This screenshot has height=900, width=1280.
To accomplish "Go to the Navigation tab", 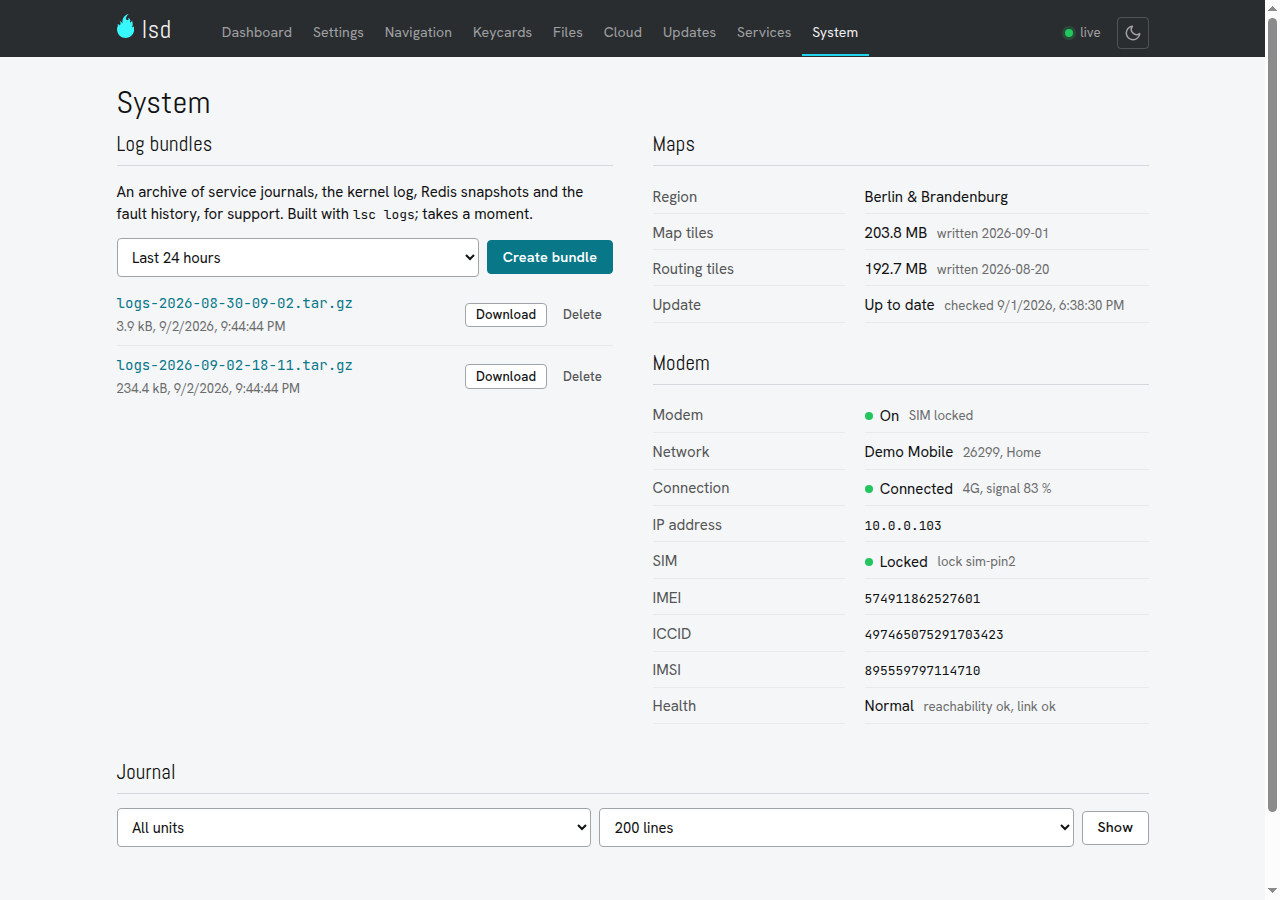I will pos(418,32).
